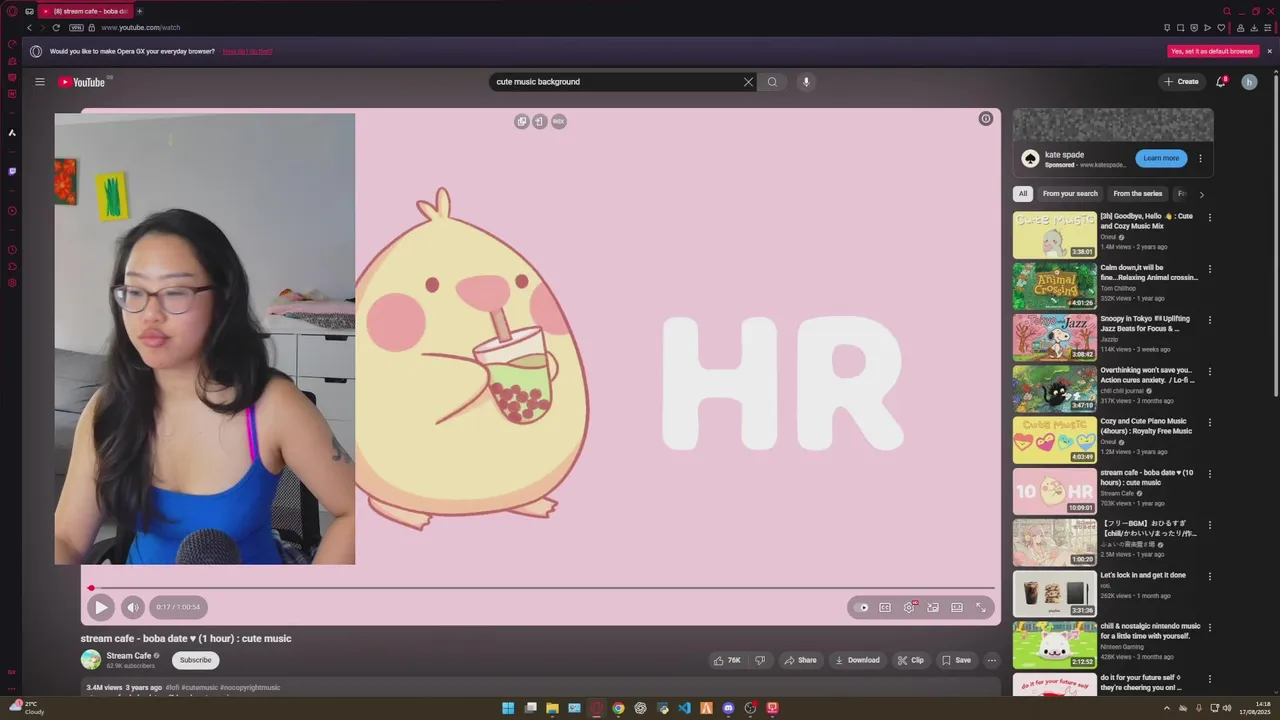Toggle theater mode
Screen dimensions: 1280x720
tap(957, 607)
